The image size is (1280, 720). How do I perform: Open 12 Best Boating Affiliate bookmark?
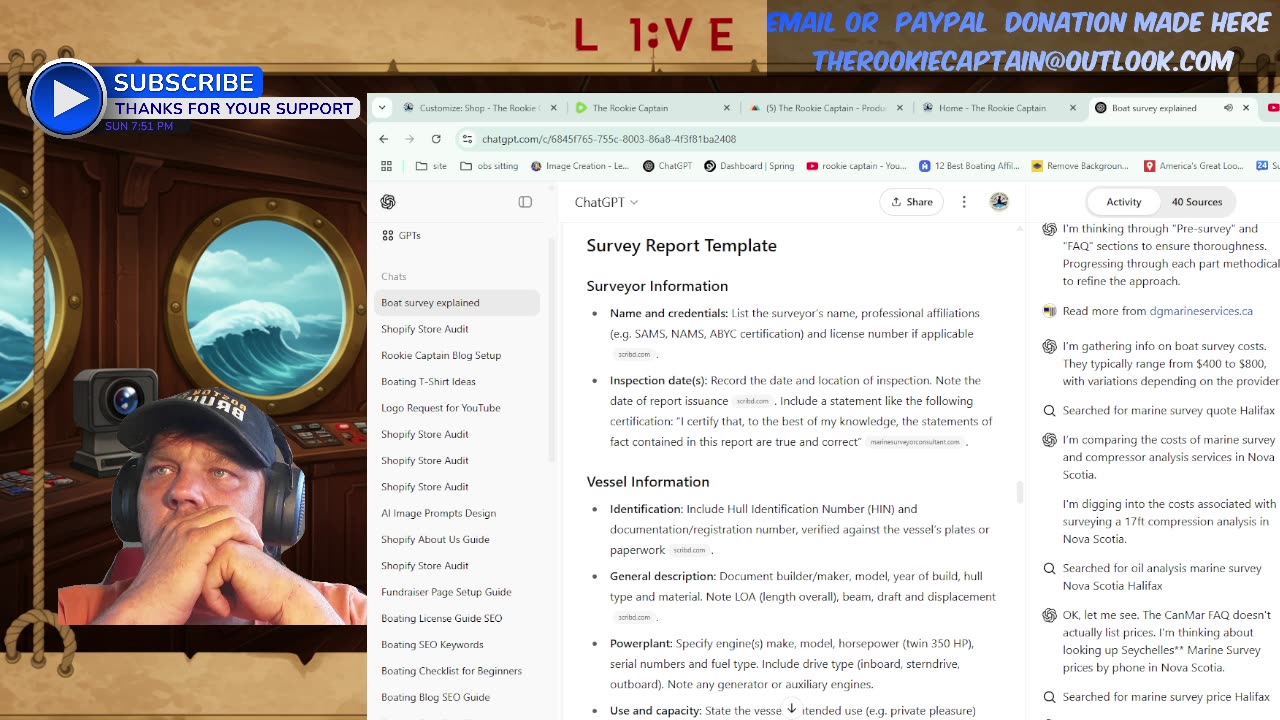tap(970, 166)
